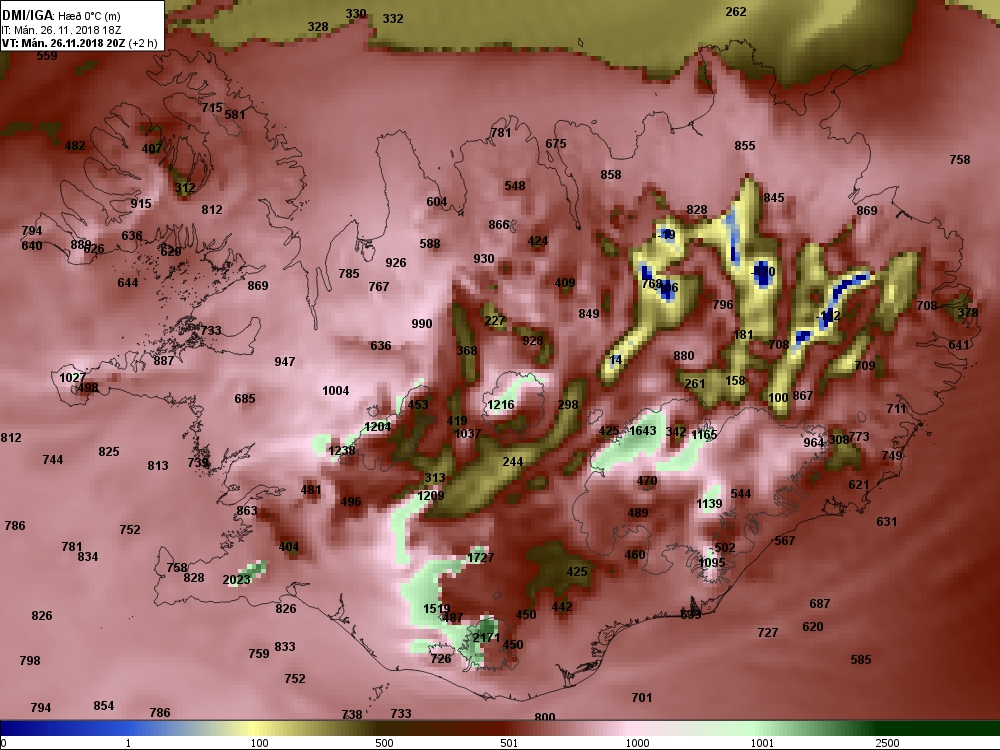Click the 964 label
The width and height of the screenshot is (1000, 750).
pyautogui.click(x=813, y=443)
